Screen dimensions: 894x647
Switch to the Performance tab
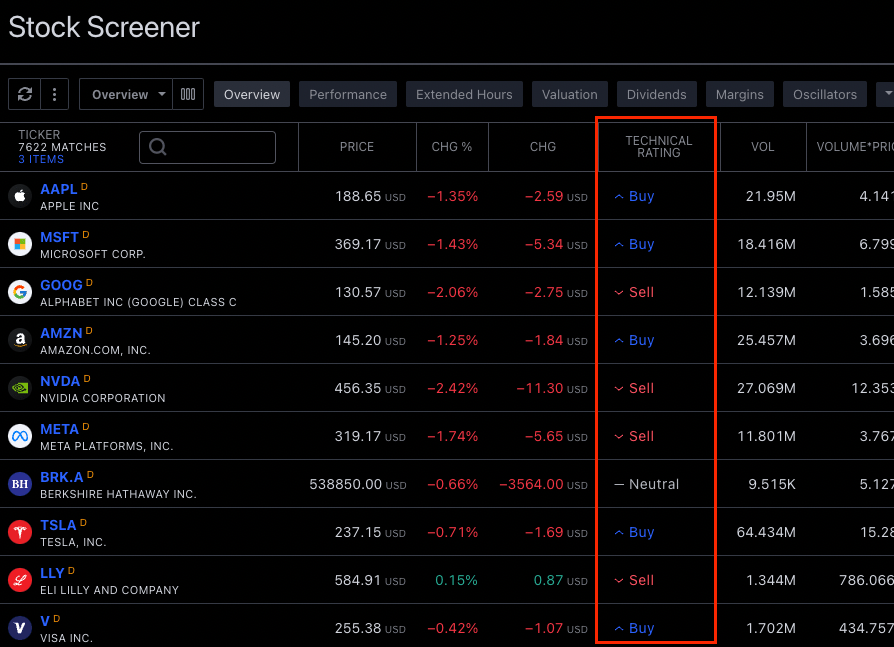[348, 94]
